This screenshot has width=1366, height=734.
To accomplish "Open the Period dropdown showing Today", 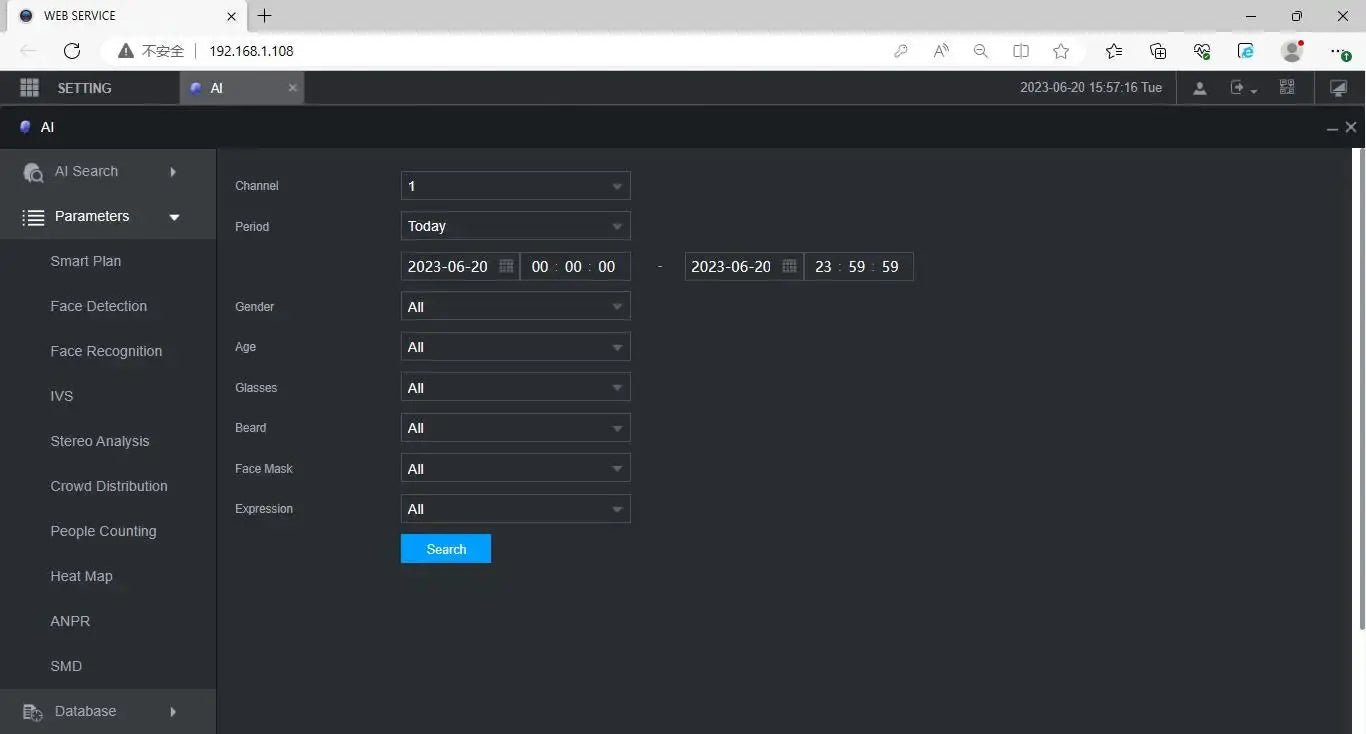I will [x=515, y=226].
